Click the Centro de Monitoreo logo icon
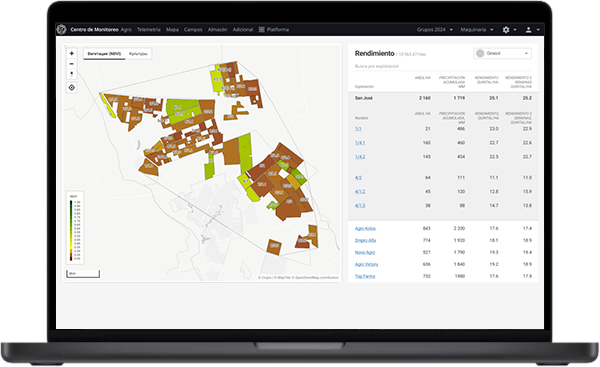The image size is (600, 367). click(61, 29)
